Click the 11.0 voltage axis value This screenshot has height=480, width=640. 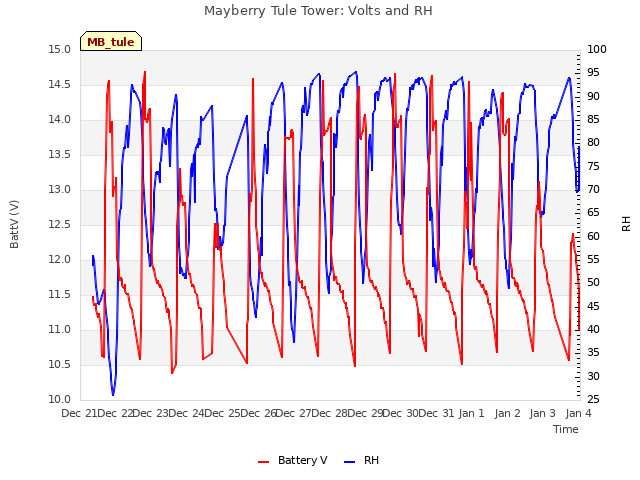[x=60, y=330]
